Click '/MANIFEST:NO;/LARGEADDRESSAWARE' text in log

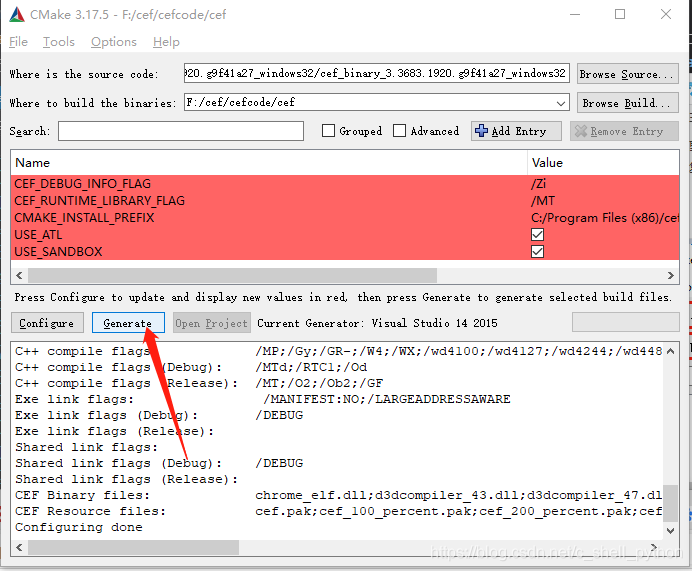point(387,399)
